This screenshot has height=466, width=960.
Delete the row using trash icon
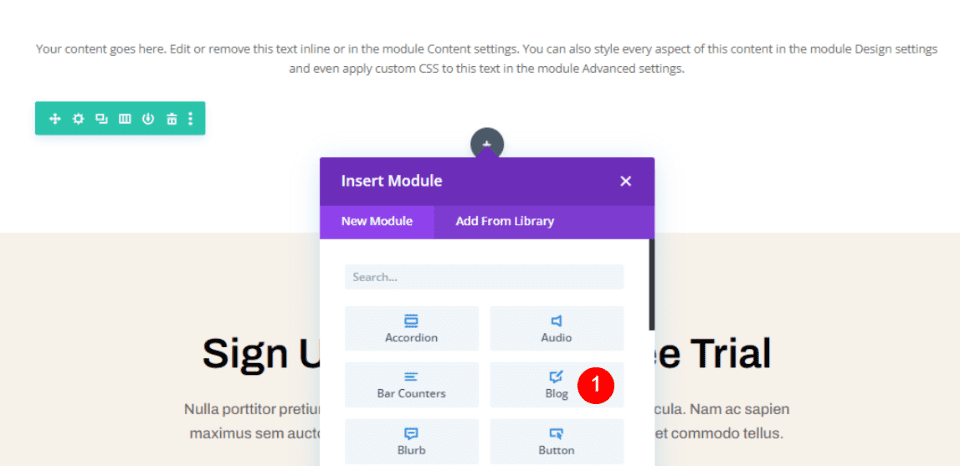(x=171, y=119)
